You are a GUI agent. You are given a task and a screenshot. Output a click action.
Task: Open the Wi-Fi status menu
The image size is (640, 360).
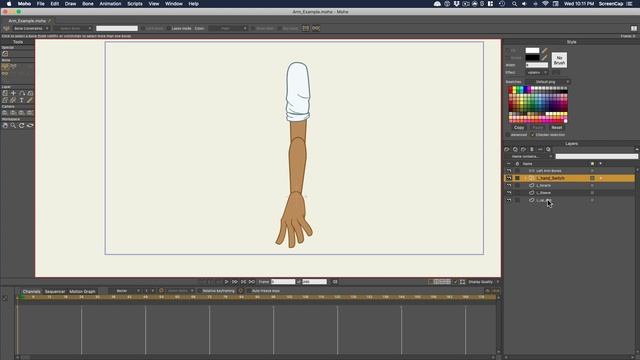pyautogui.click(x=546, y=4)
